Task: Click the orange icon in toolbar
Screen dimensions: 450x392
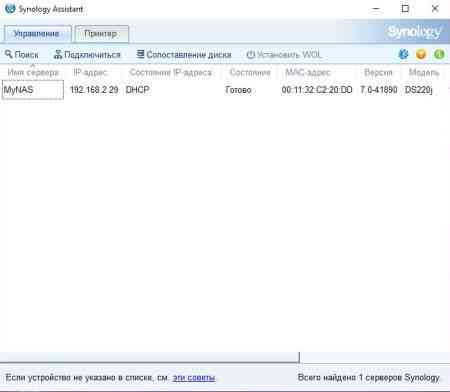Action: (421, 54)
